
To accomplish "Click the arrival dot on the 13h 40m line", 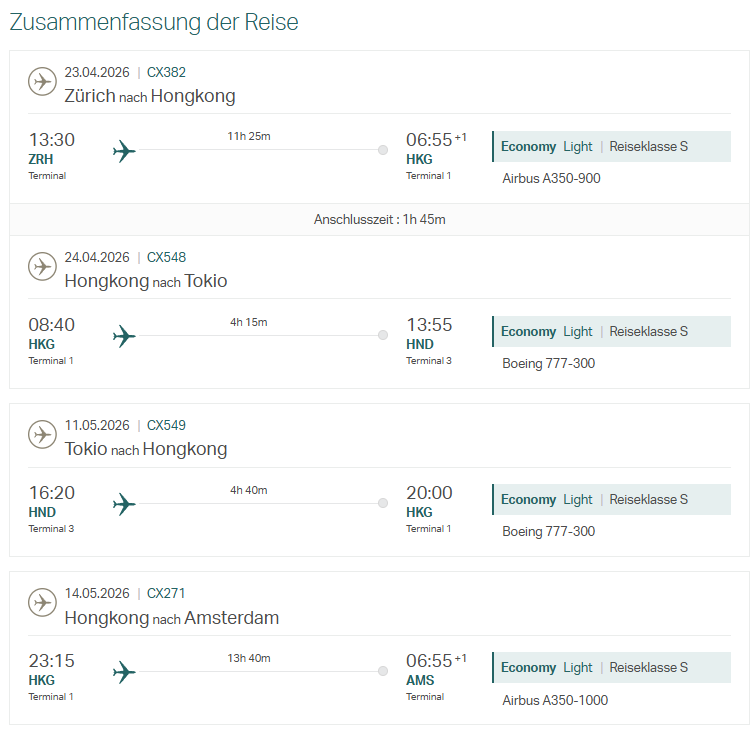I will click(x=383, y=671).
